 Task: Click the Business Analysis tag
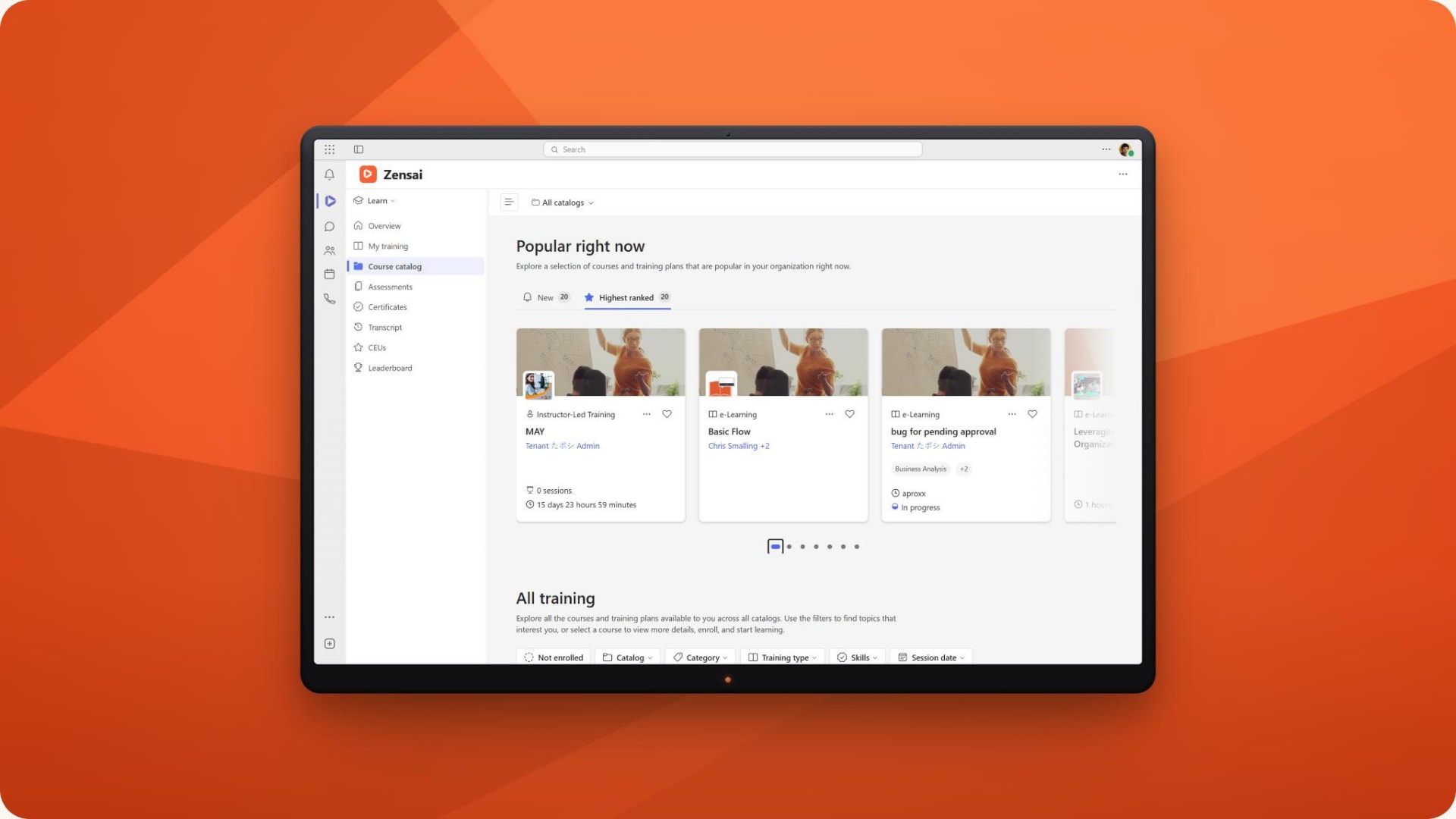[921, 469]
